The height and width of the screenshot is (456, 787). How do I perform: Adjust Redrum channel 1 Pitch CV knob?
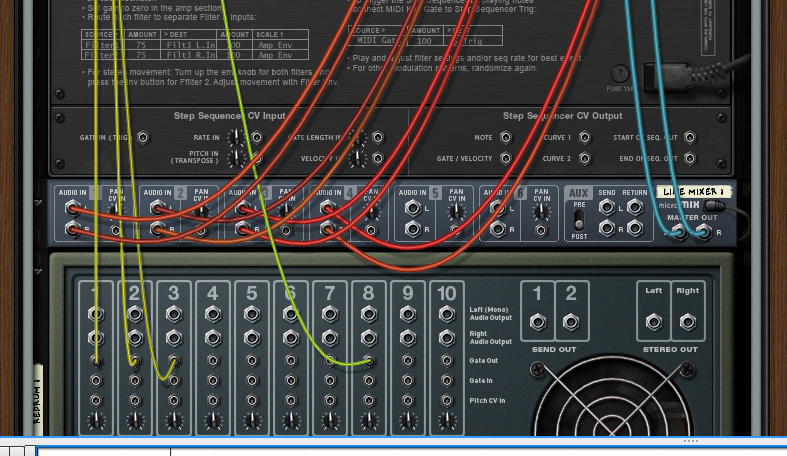pyautogui.click(x=96, y=420)
